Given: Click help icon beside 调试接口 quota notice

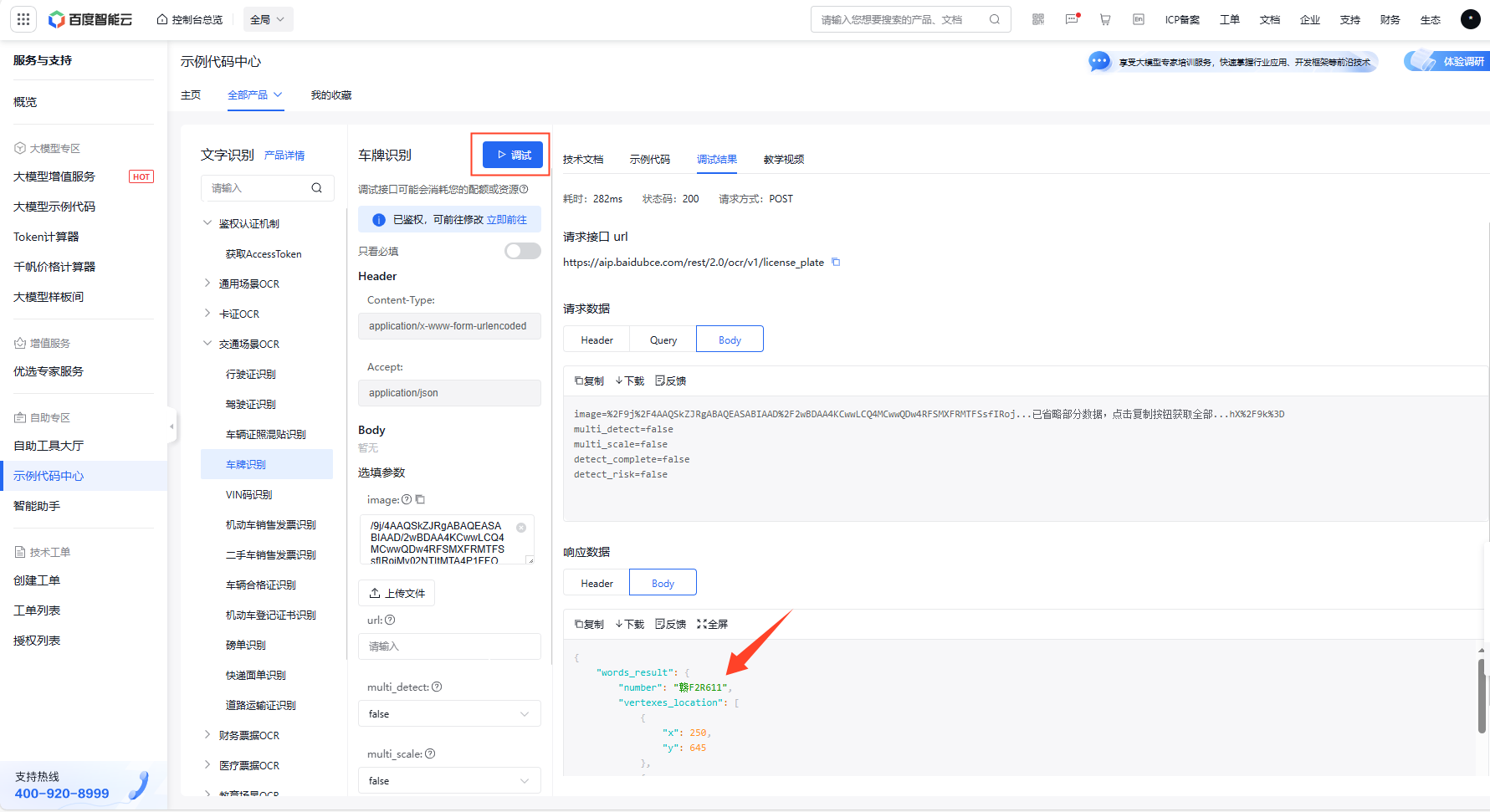Looking at the screenshot, I should click(524, 189).
